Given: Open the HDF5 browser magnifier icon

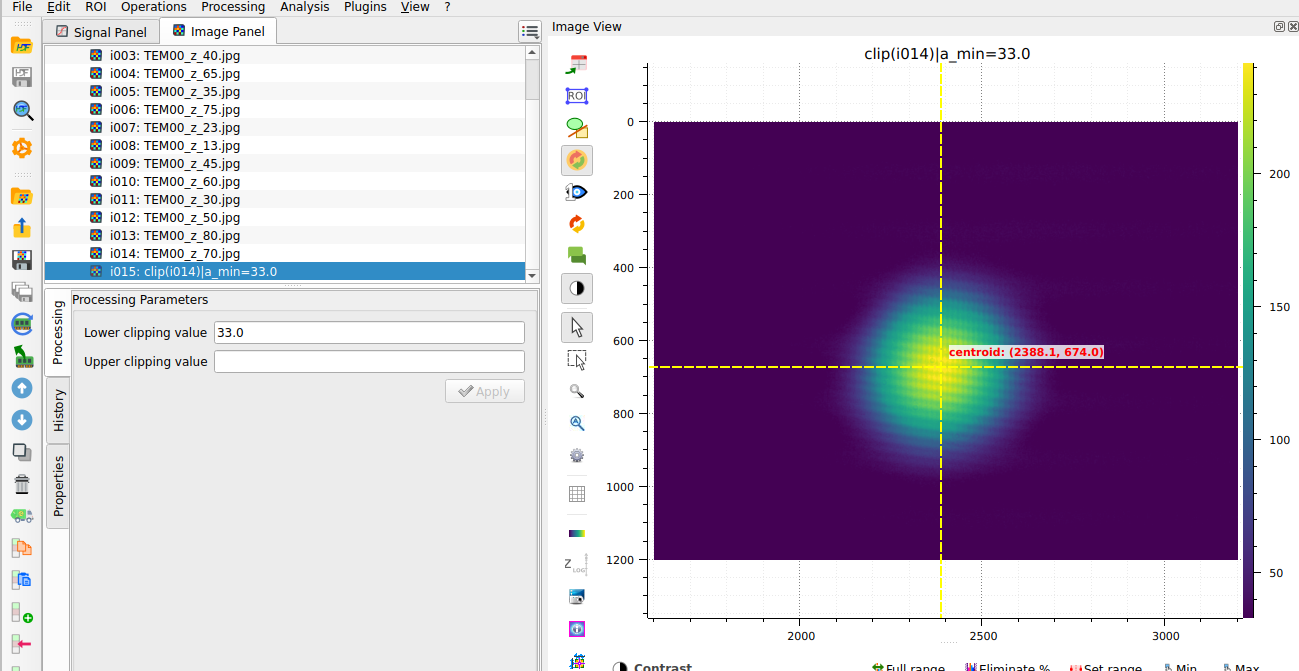Looking at the screenshot, I should (x=22, y=111).
